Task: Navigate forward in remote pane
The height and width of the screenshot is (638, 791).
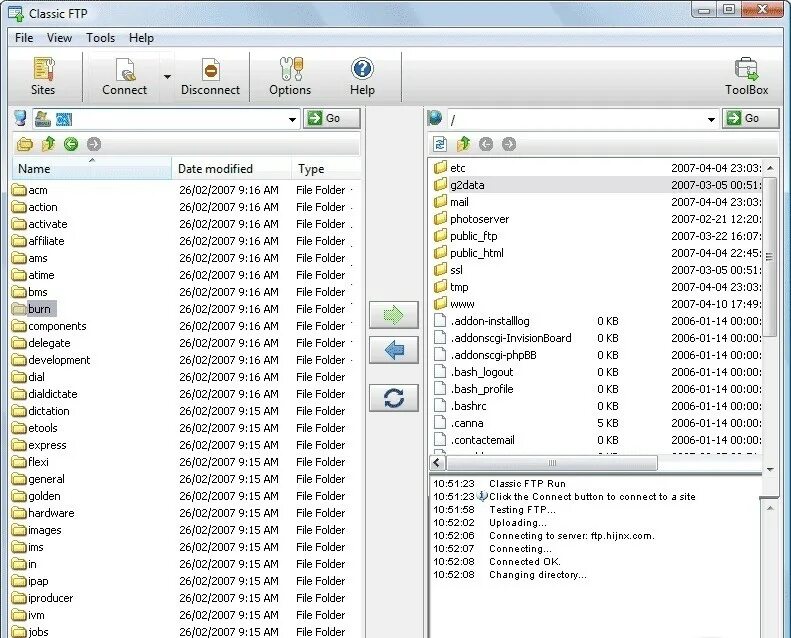Action: pos(509,144)
